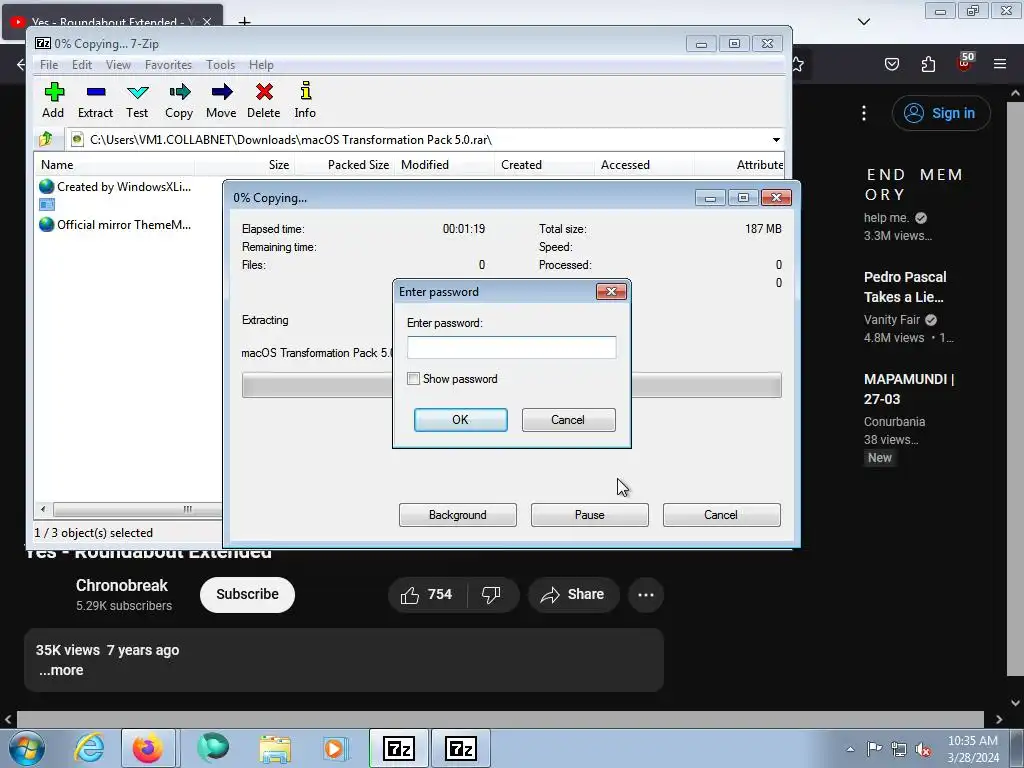
Task: Close the Enter password dialog
Action: tap(611, 292)
